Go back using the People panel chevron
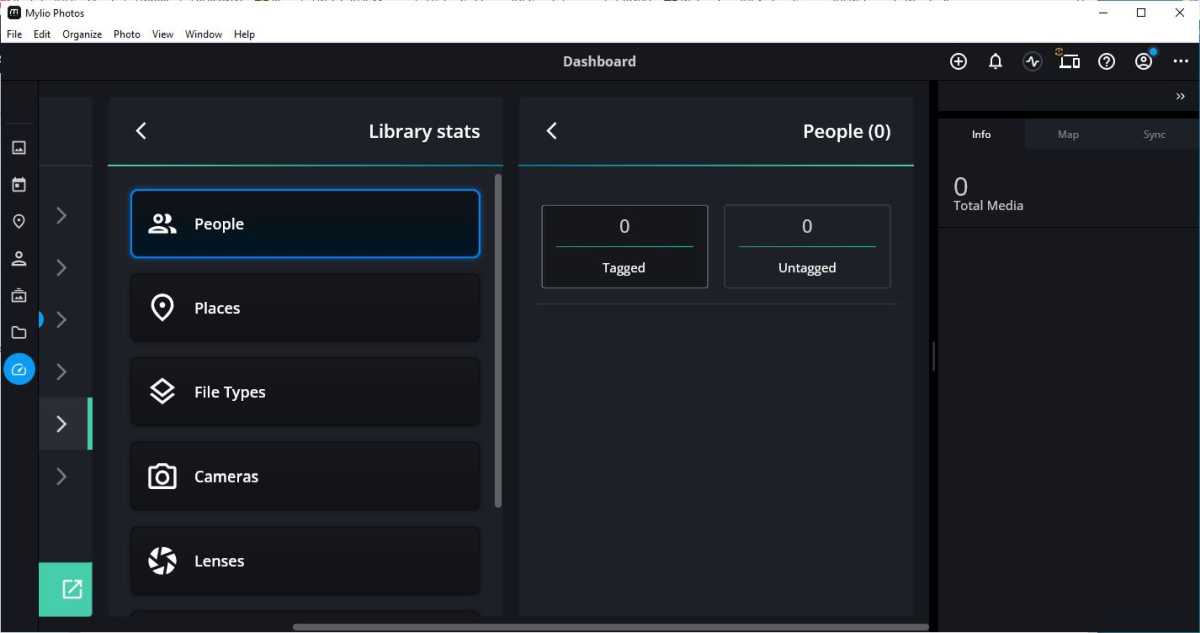This screenshot has height=633, width=1200. coord(551,130)
